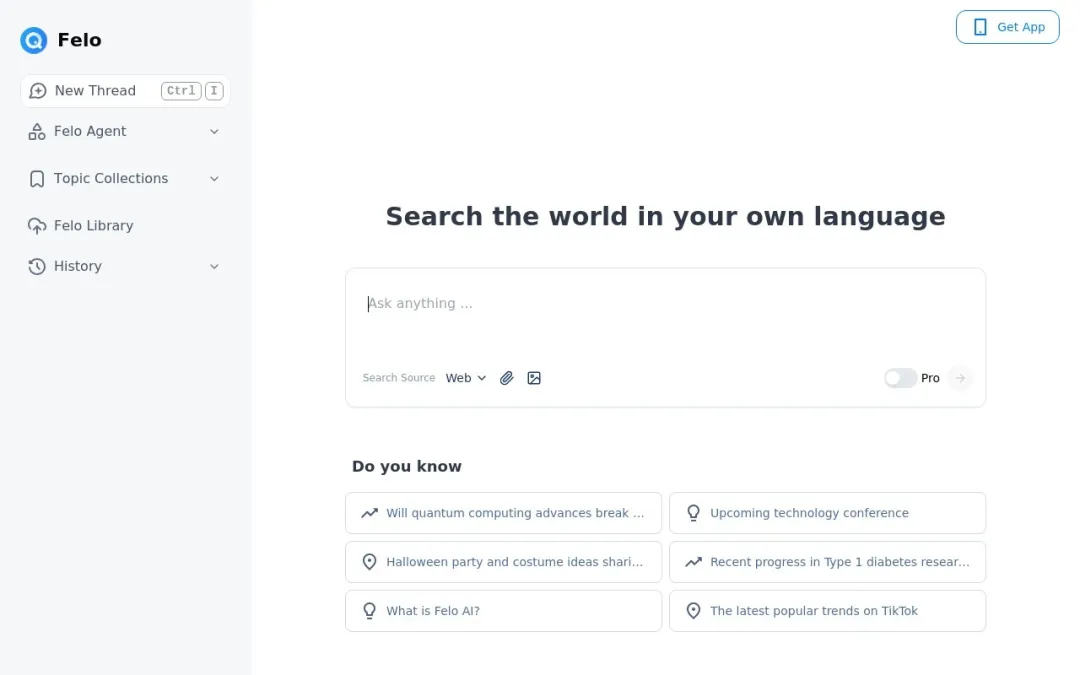Viewport: 1080px width, 675px height.
Task: Select Topic Collections in the sidebar
Action: [x=125, y=179]
